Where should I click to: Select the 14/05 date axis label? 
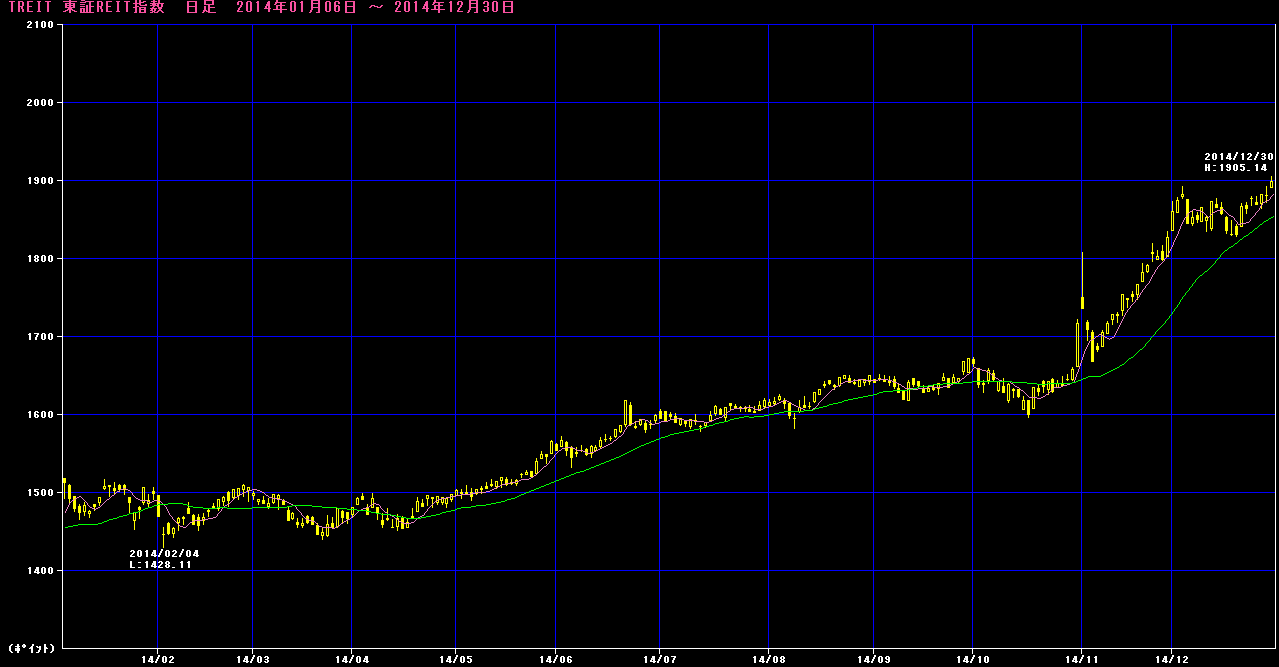click(x=454, y=659)
